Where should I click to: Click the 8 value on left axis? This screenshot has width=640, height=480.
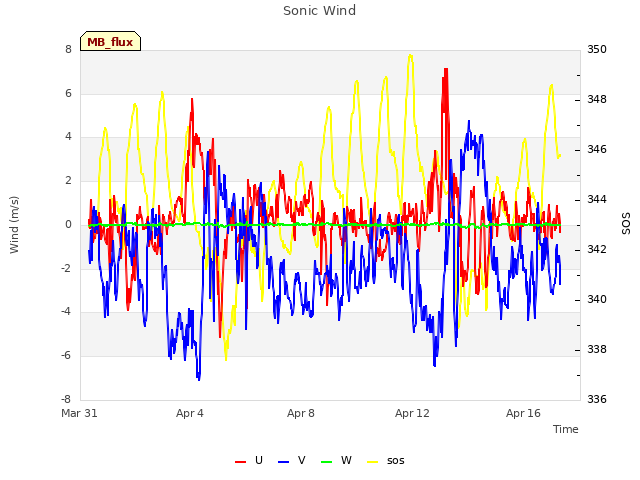pos(68,49)
